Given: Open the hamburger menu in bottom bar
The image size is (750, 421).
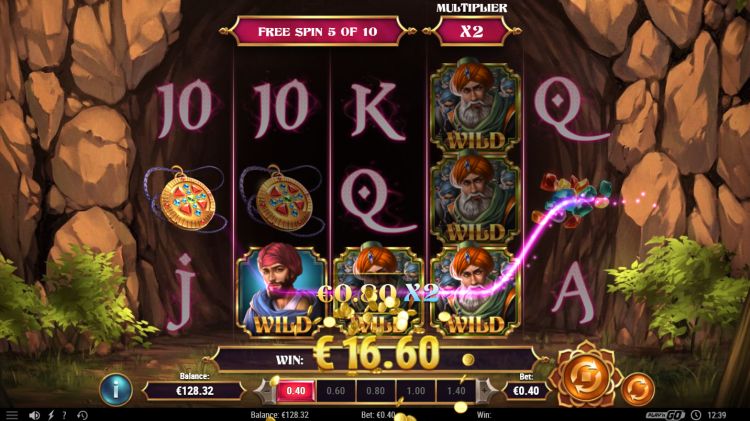Looking at the screenshot, I should tap(11, 415).
